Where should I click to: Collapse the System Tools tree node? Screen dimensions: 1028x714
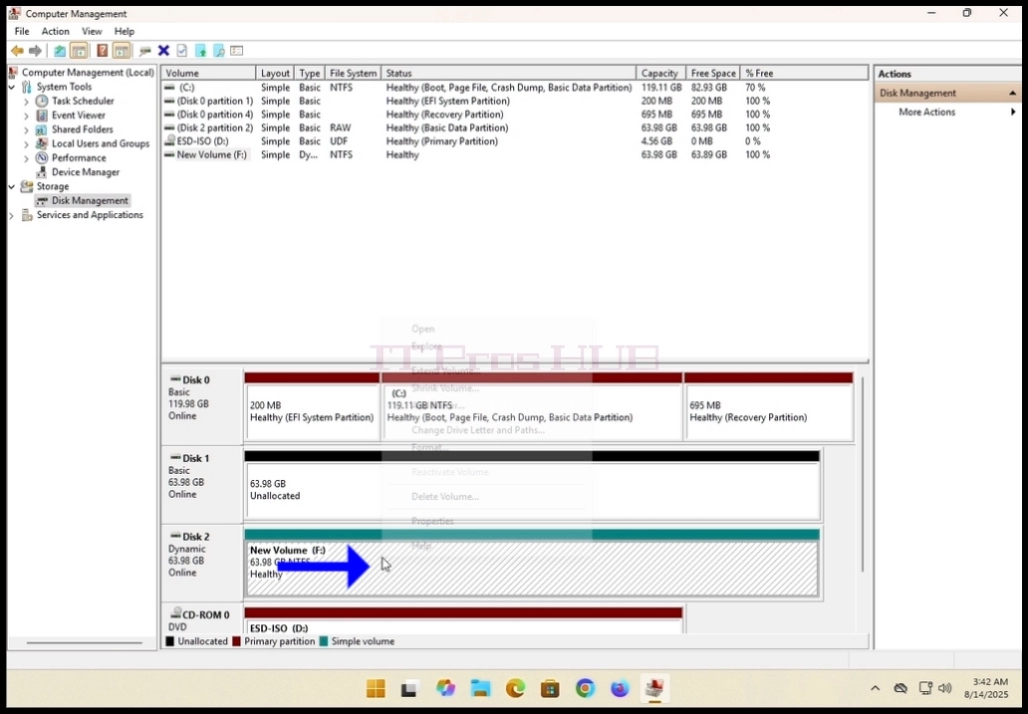pyautogui.click(x=12, y=87)
